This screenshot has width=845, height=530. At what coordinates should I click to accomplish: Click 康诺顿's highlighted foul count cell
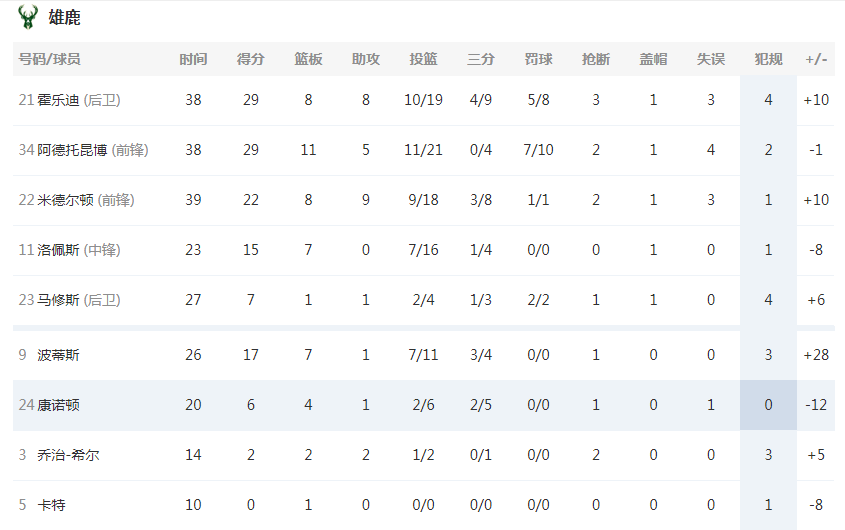tap(768, 405)
